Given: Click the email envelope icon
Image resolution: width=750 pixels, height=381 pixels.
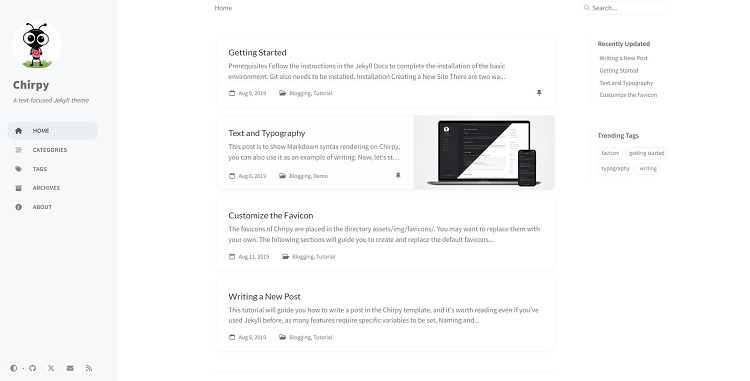Looking at the screenshot, I should (x=70, y=368).
